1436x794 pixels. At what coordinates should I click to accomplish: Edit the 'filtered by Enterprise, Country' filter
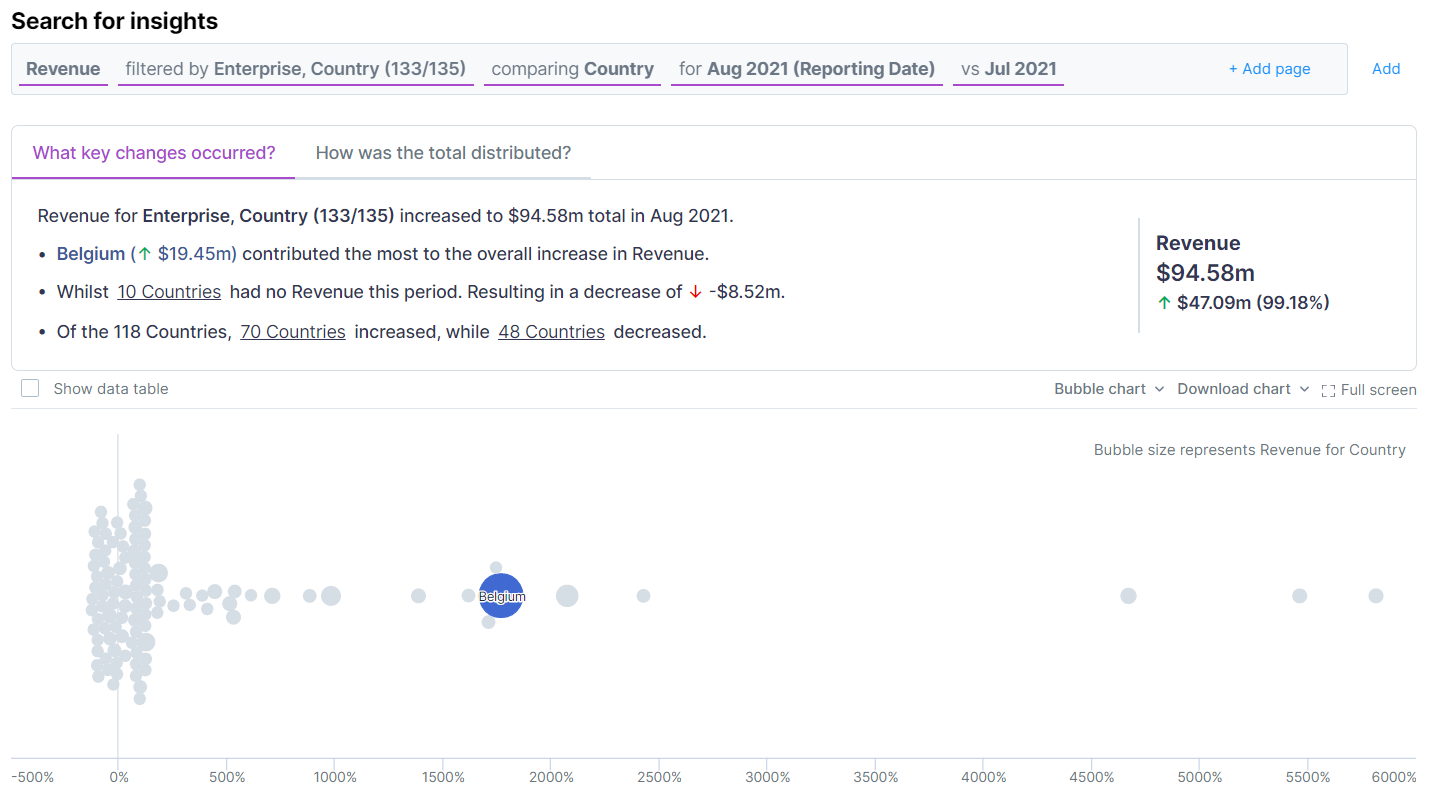coord(296,69)
